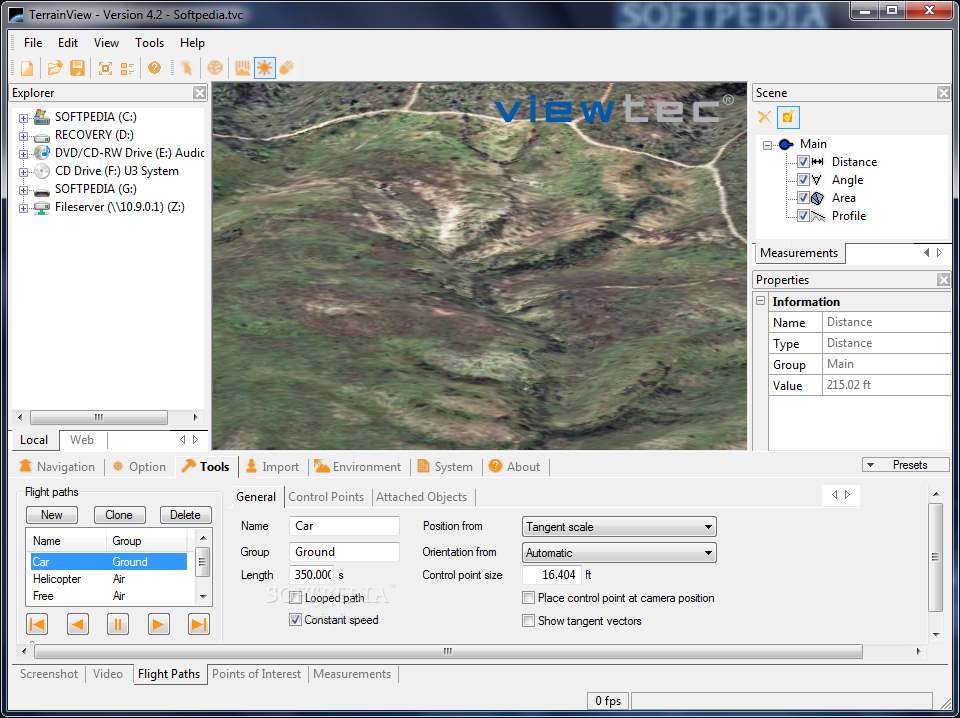Viewport: 960px width, 718px height.
Task: Collapse Information section in Properties
Action: pos(760,301)
